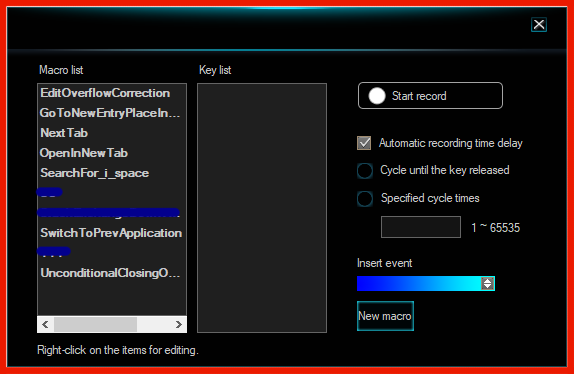Click macro list scroll left arrow
Image resolution: width=574 pixels, height=374 pixels.
[x=45, y=324]
